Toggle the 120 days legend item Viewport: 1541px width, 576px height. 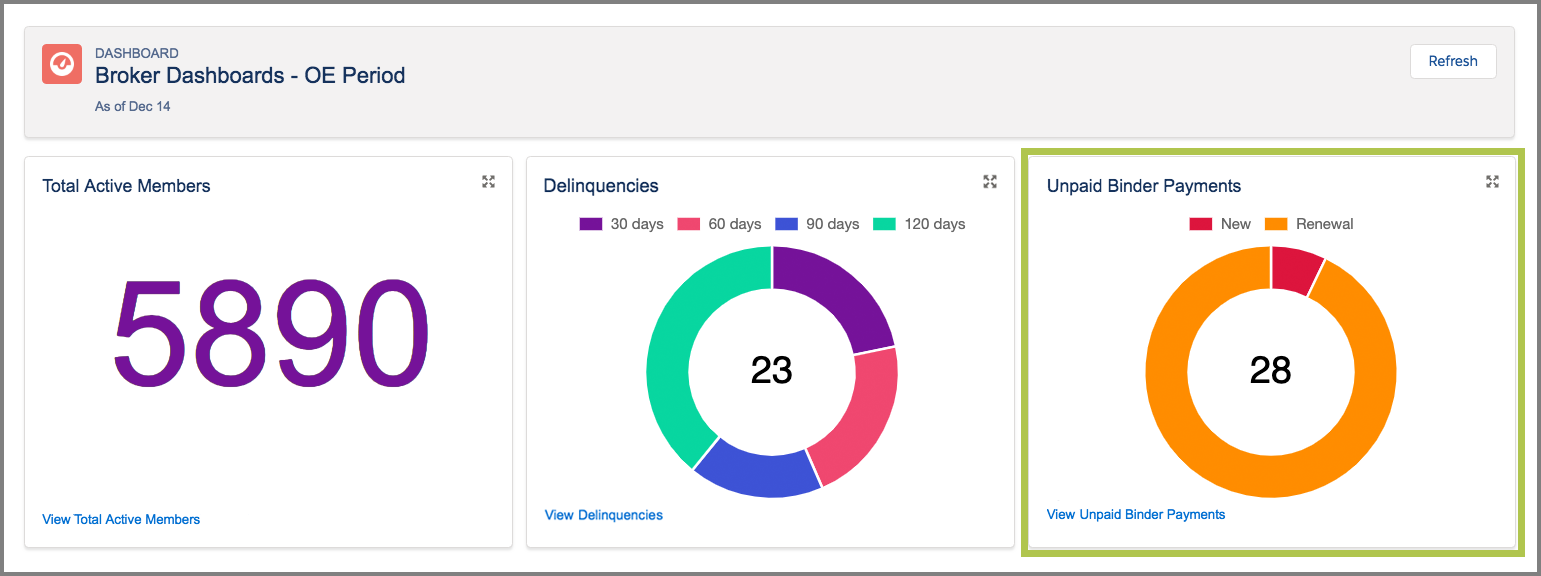pyautogui.click(x=919, y=224)
